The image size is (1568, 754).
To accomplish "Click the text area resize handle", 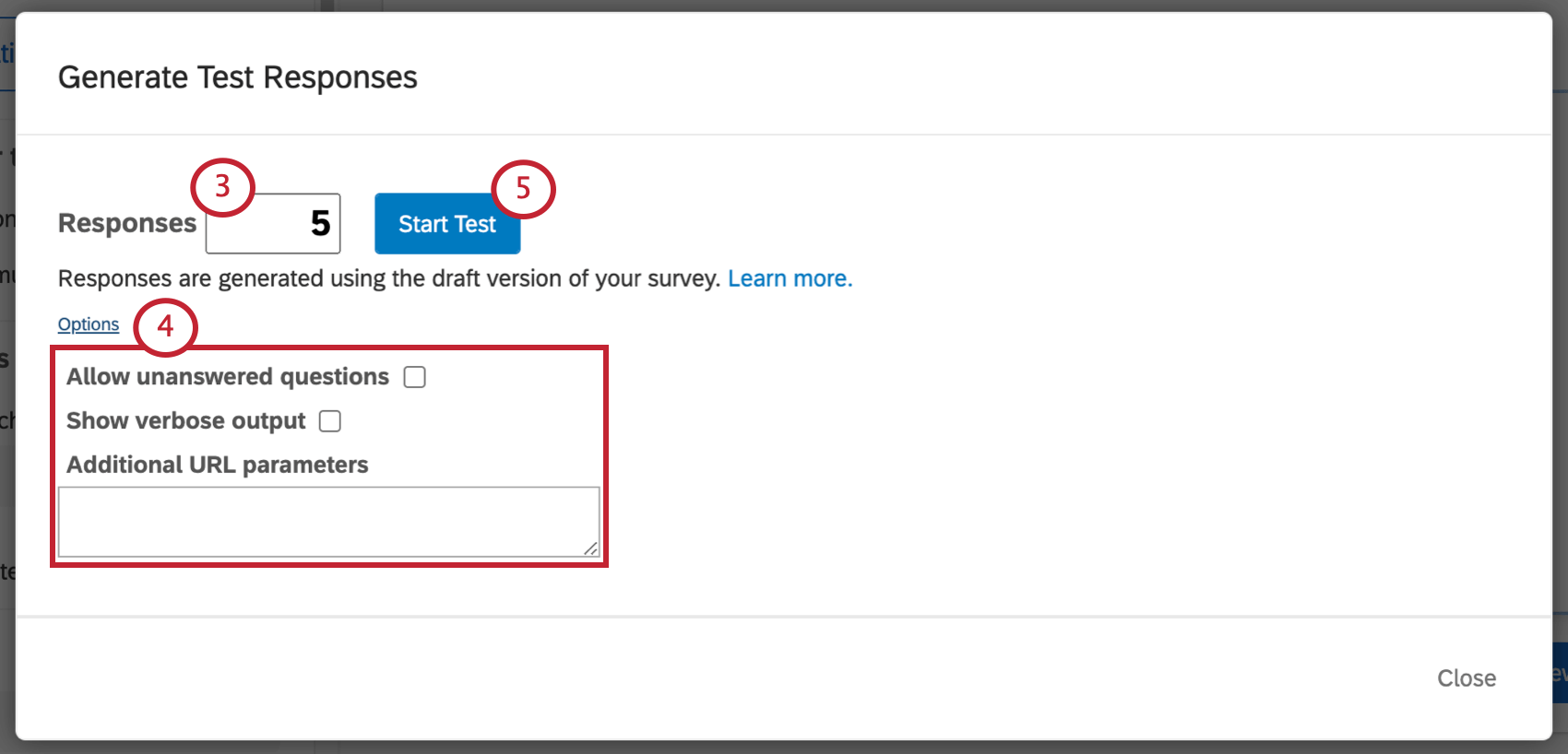I will tap(591, 548).
